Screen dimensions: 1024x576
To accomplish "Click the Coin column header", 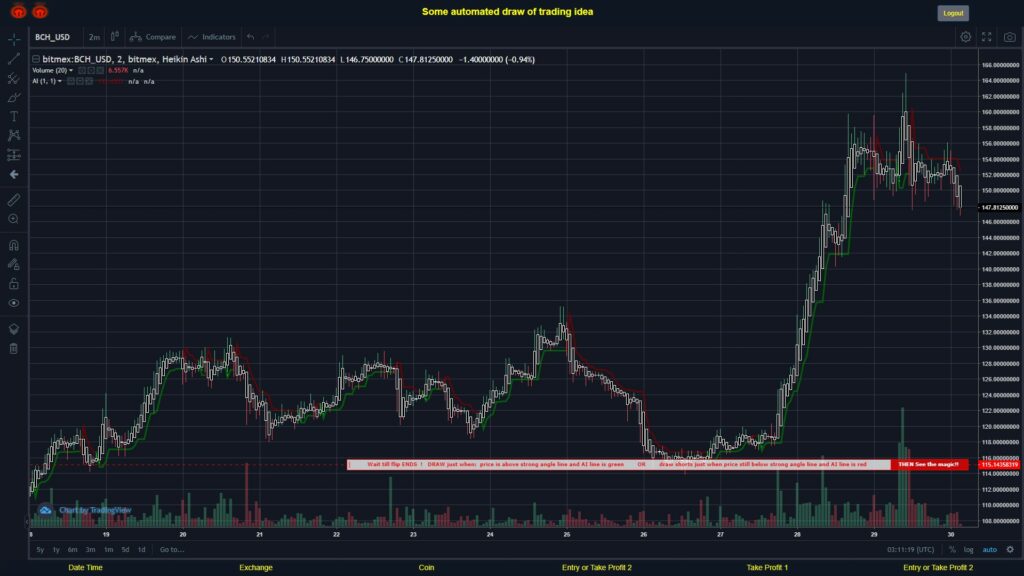I will click(426, 568).
